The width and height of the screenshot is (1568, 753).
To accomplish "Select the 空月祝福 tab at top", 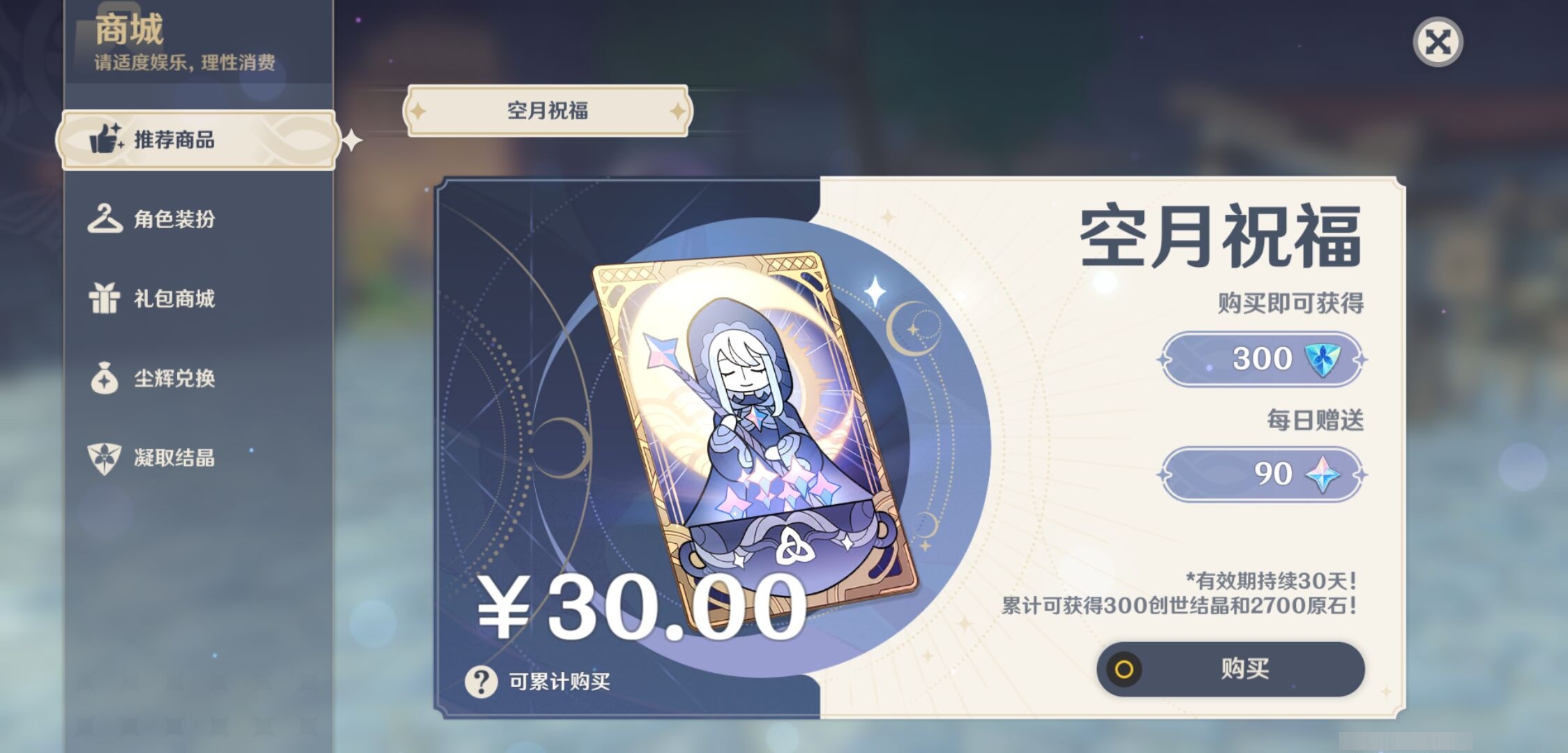I will (548, 110).
